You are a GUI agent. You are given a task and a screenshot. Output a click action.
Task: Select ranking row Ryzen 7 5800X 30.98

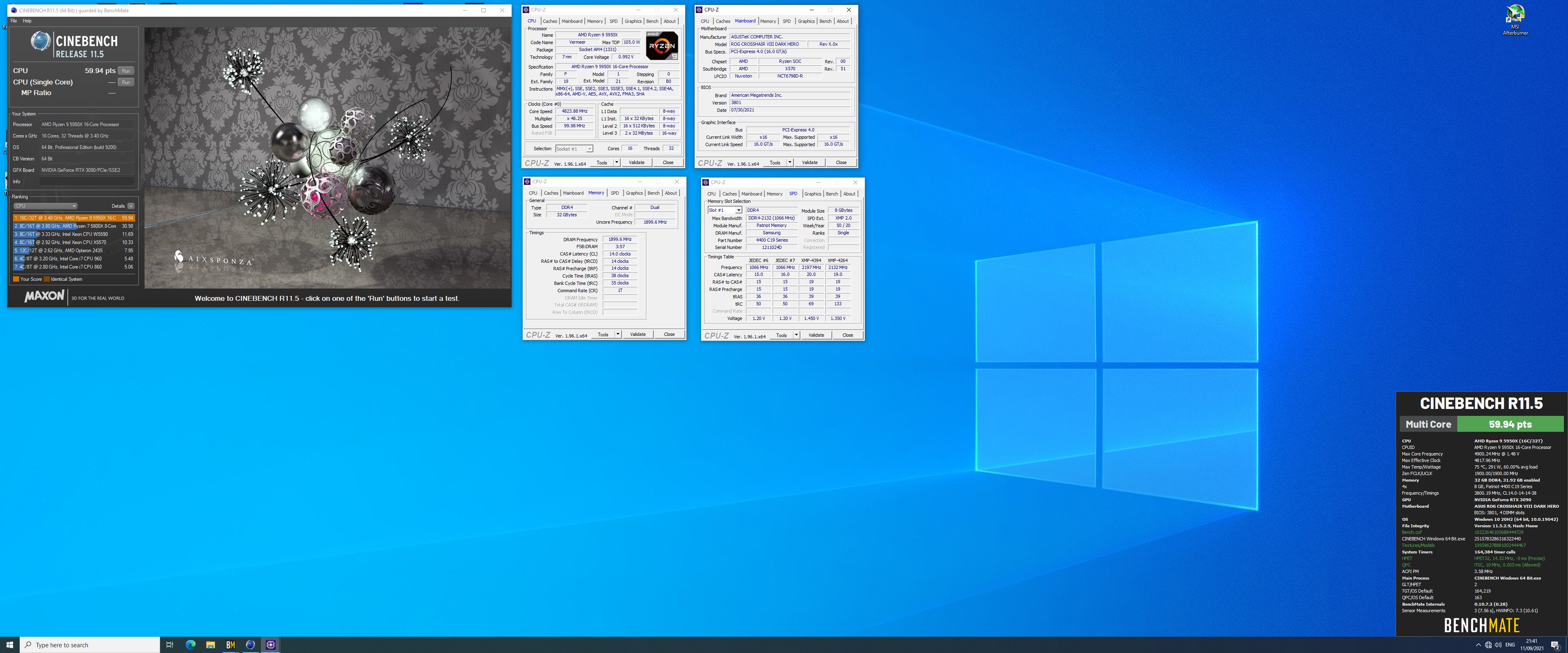click(73, 226)
